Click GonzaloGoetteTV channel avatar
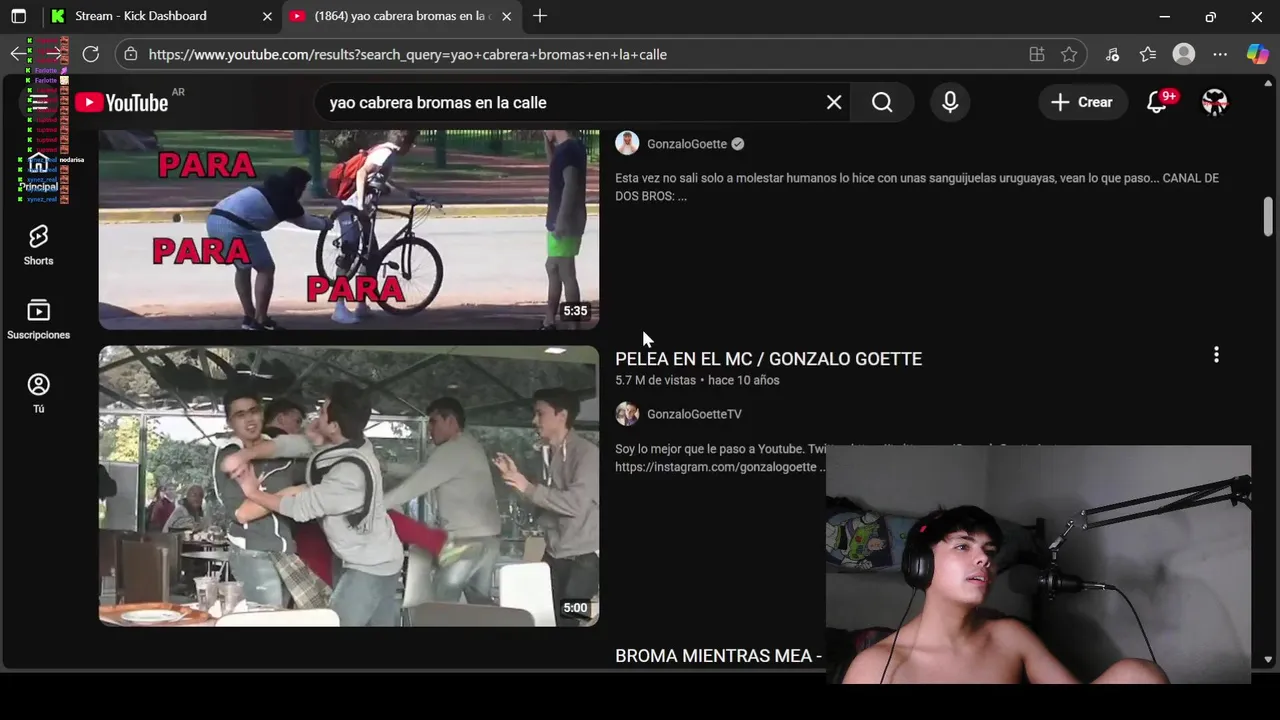1280x720 pixels. point(627,414)
